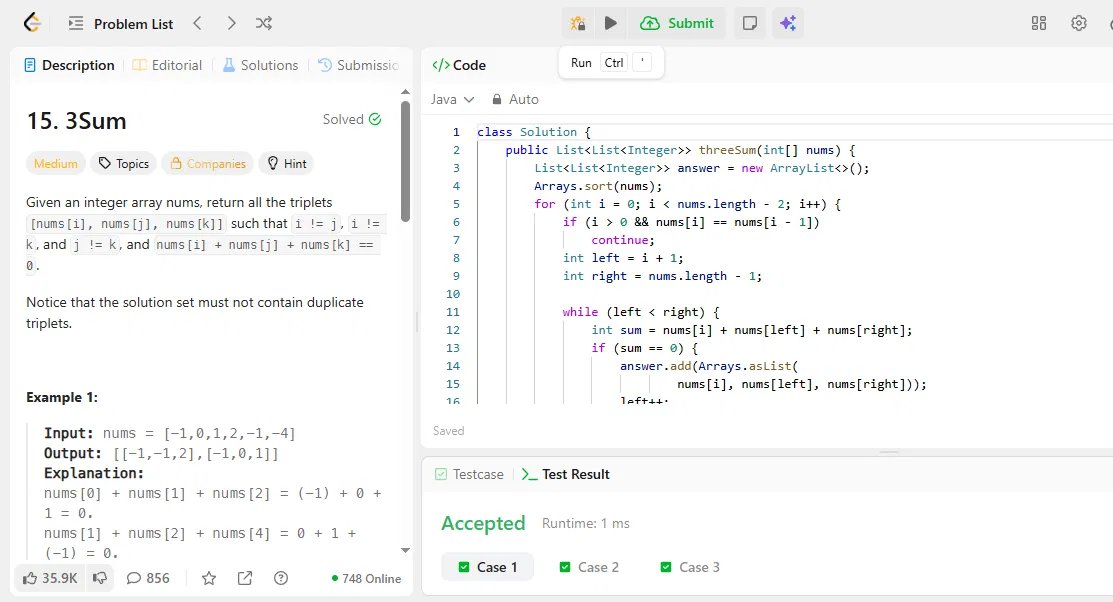Click the description scroll down arrow
Viewport: 1113px width, 602px height.
[405, 550]
